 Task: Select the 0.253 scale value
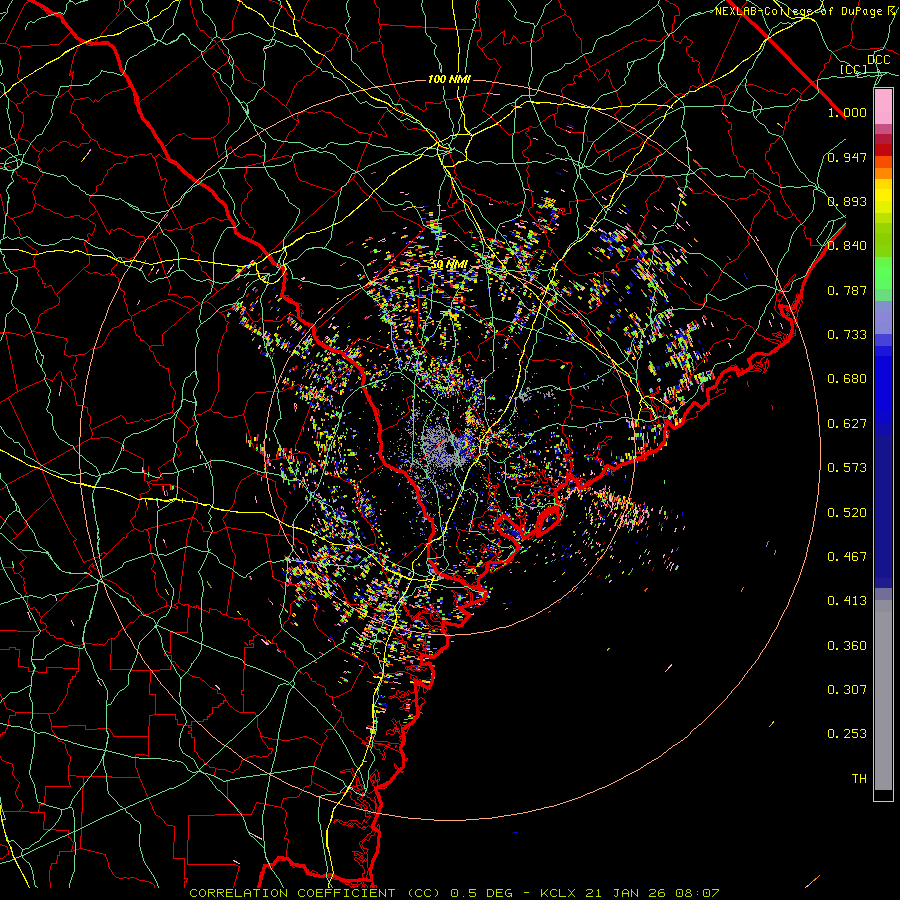click(x=847, y=734)
